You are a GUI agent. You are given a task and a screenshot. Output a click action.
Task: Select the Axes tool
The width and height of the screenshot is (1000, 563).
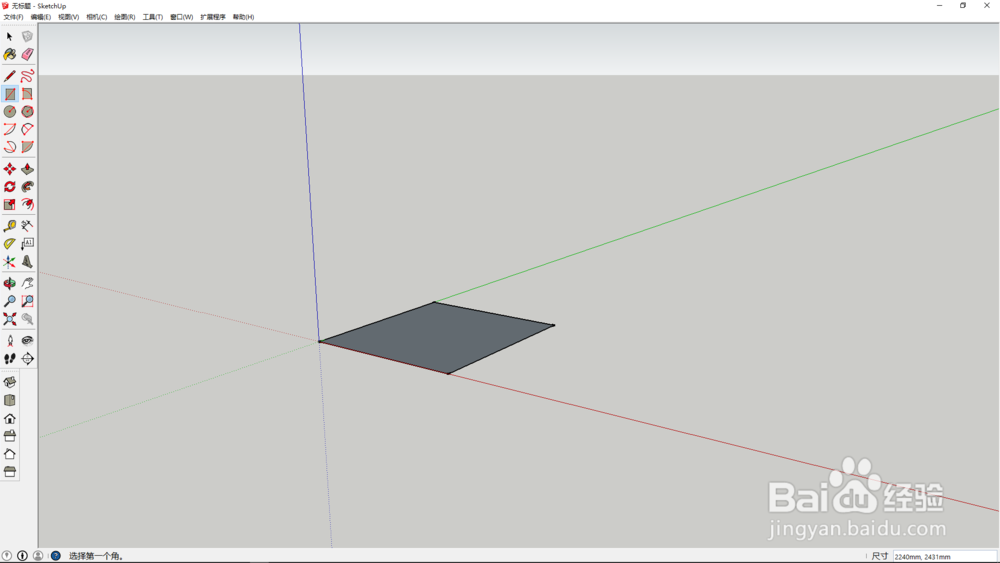pyautogui.click(x=10, y=262)
